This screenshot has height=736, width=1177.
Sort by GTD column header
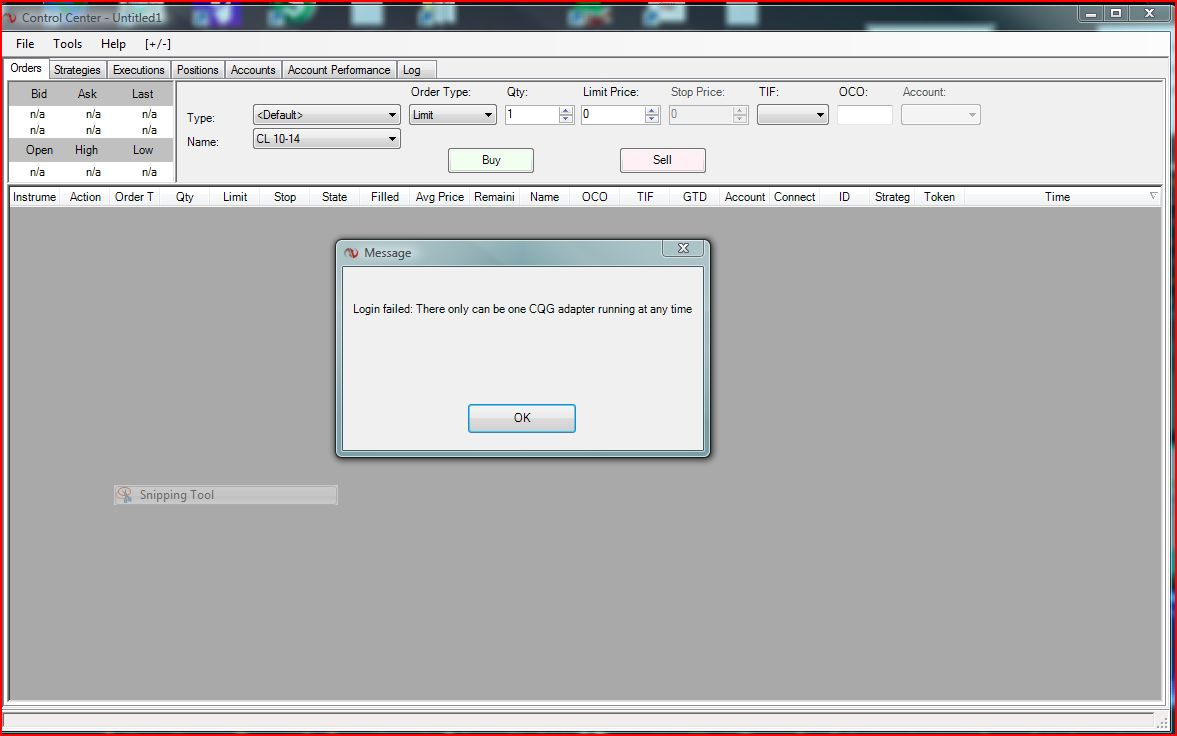(x=694, y=197)
